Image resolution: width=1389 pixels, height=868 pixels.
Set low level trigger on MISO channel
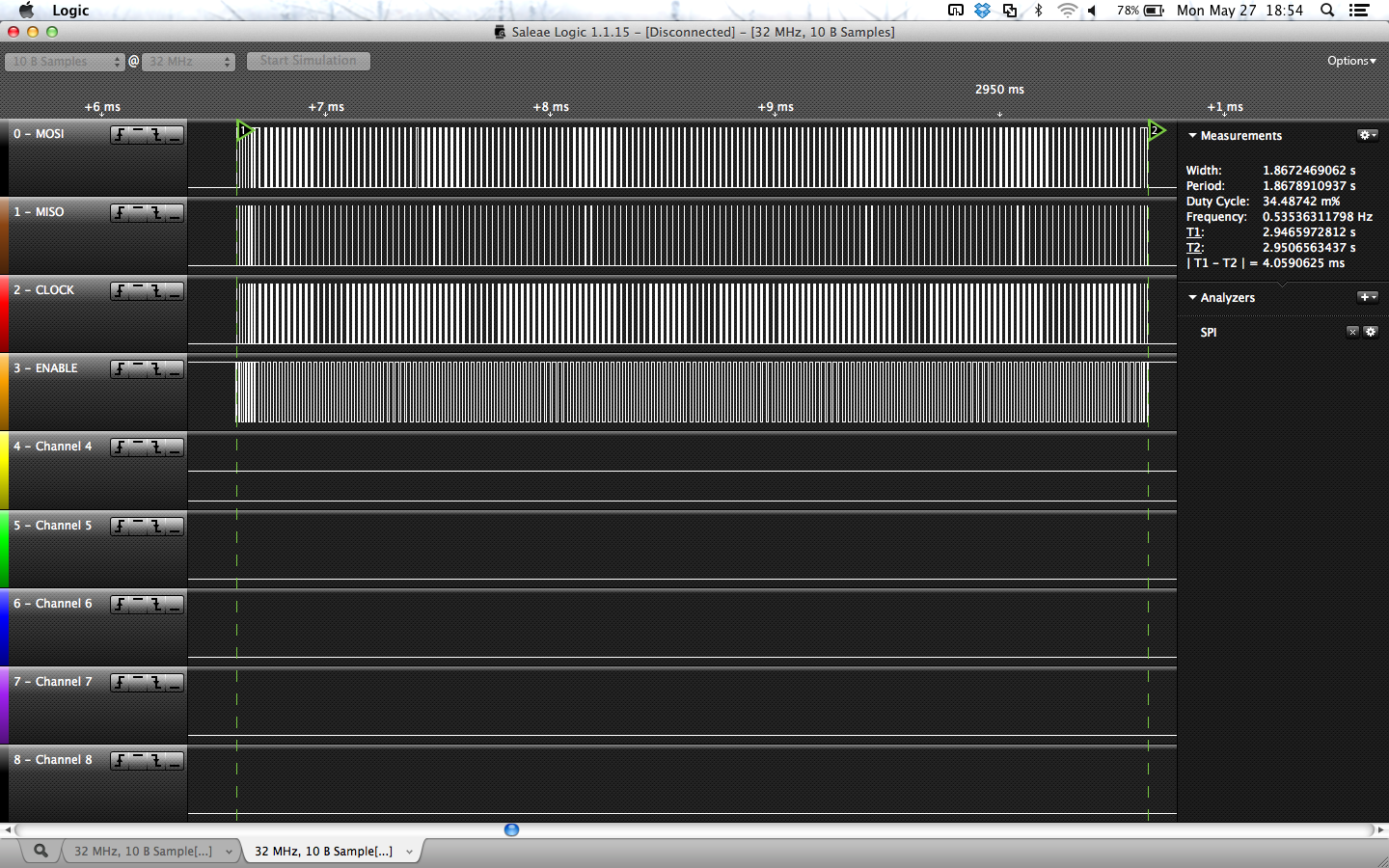[x=175, y=213]
